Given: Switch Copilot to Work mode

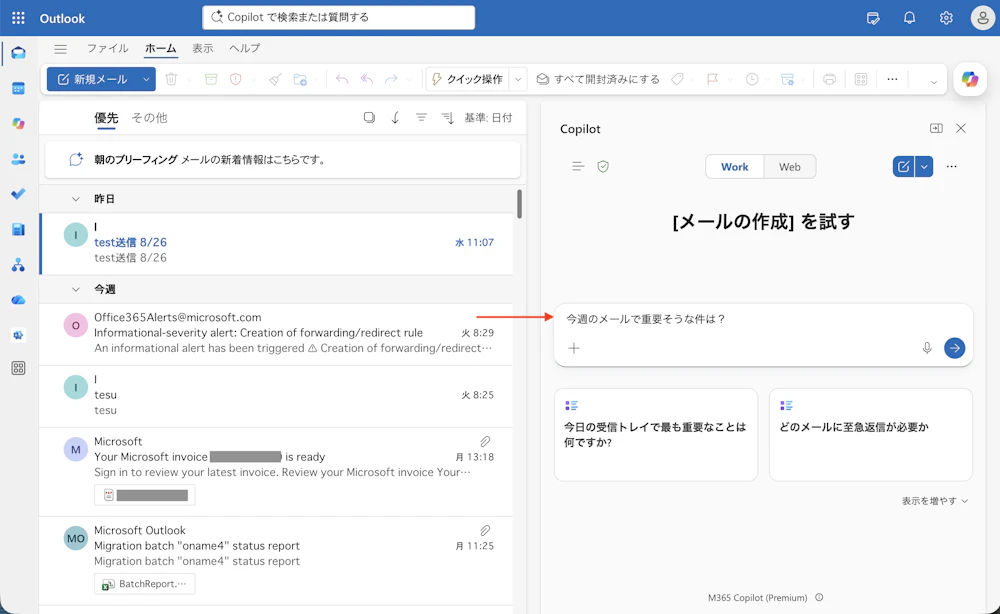Looking at the screenshot, I should pyautogui.click(x=735, y=166).
